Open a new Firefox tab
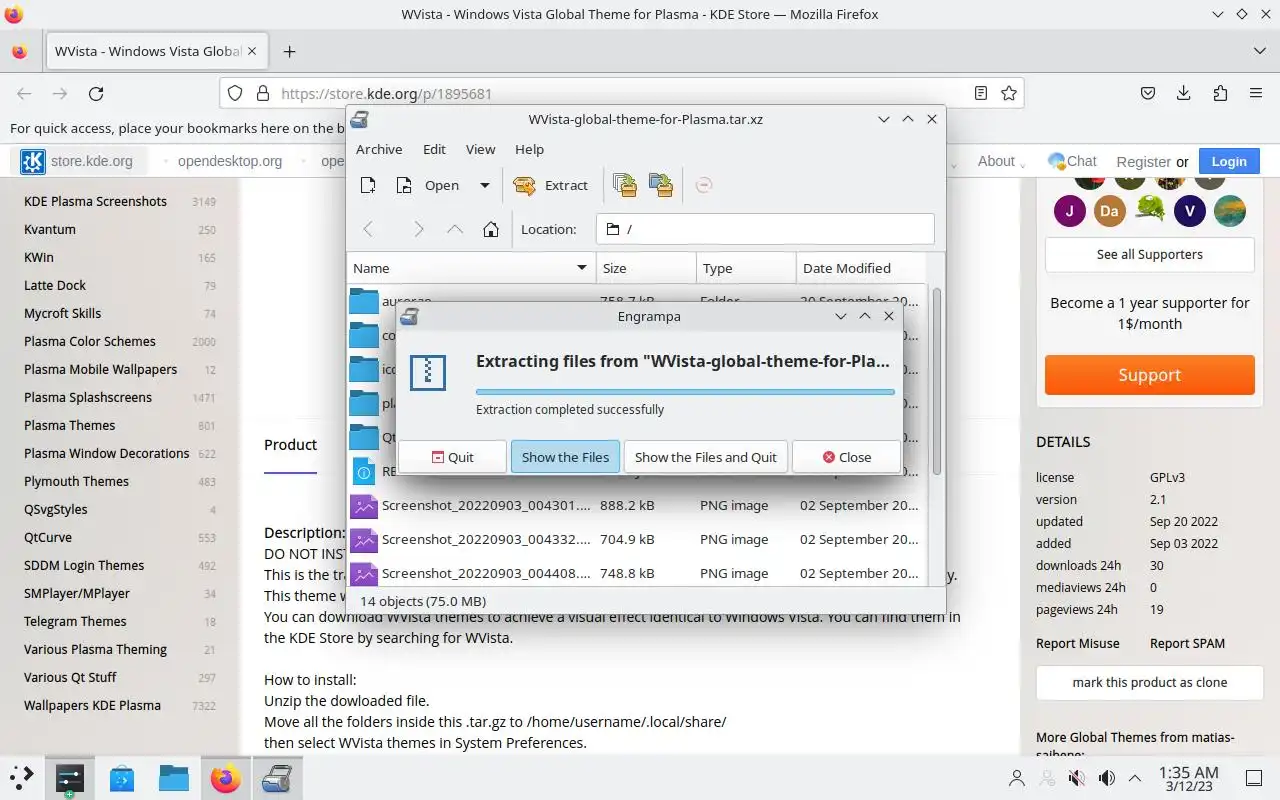1280x800 pixels. [289, 51]
